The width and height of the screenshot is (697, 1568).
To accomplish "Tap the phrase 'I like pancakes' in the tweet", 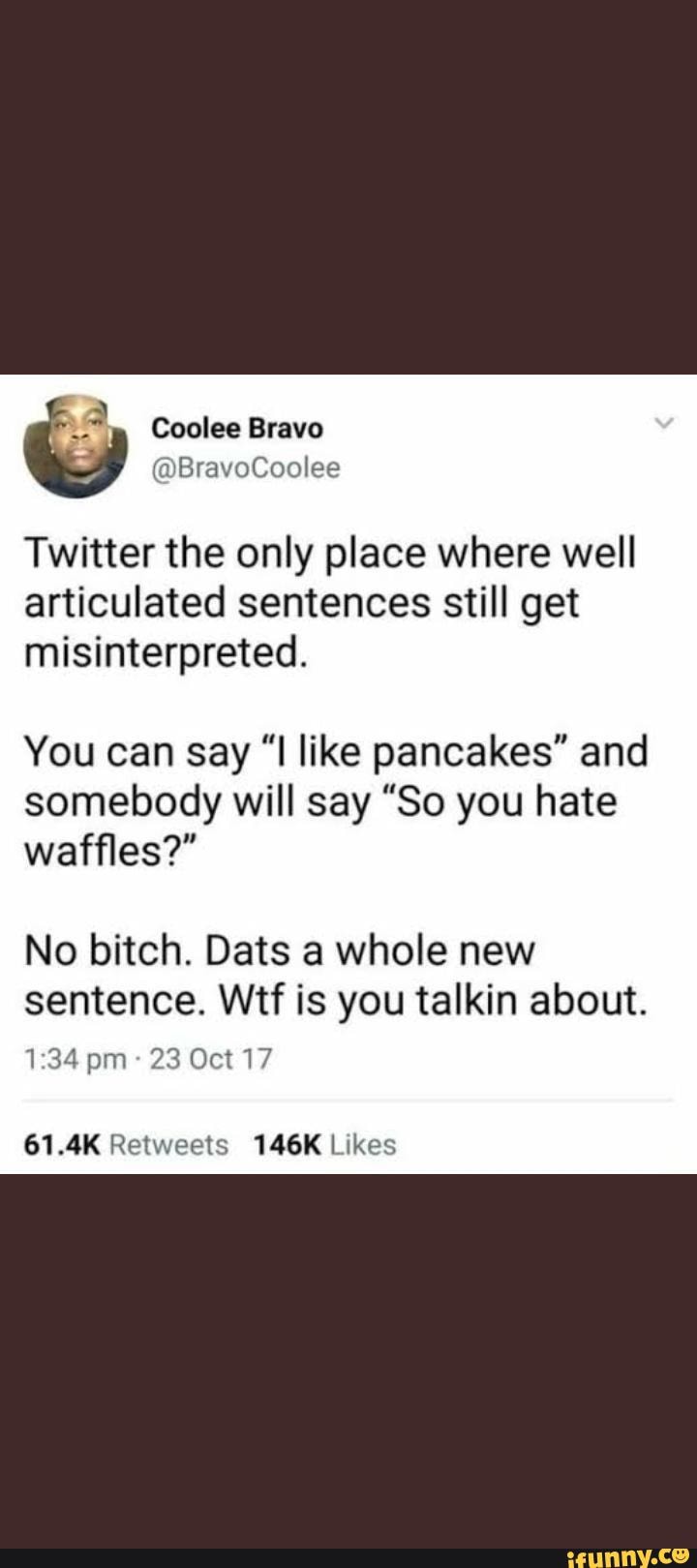I will tap(411, 751).
